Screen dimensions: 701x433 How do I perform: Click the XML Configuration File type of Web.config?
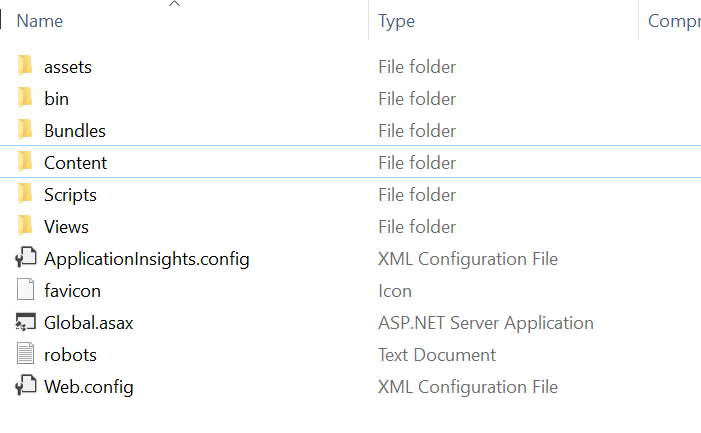[x=468, y=387]
